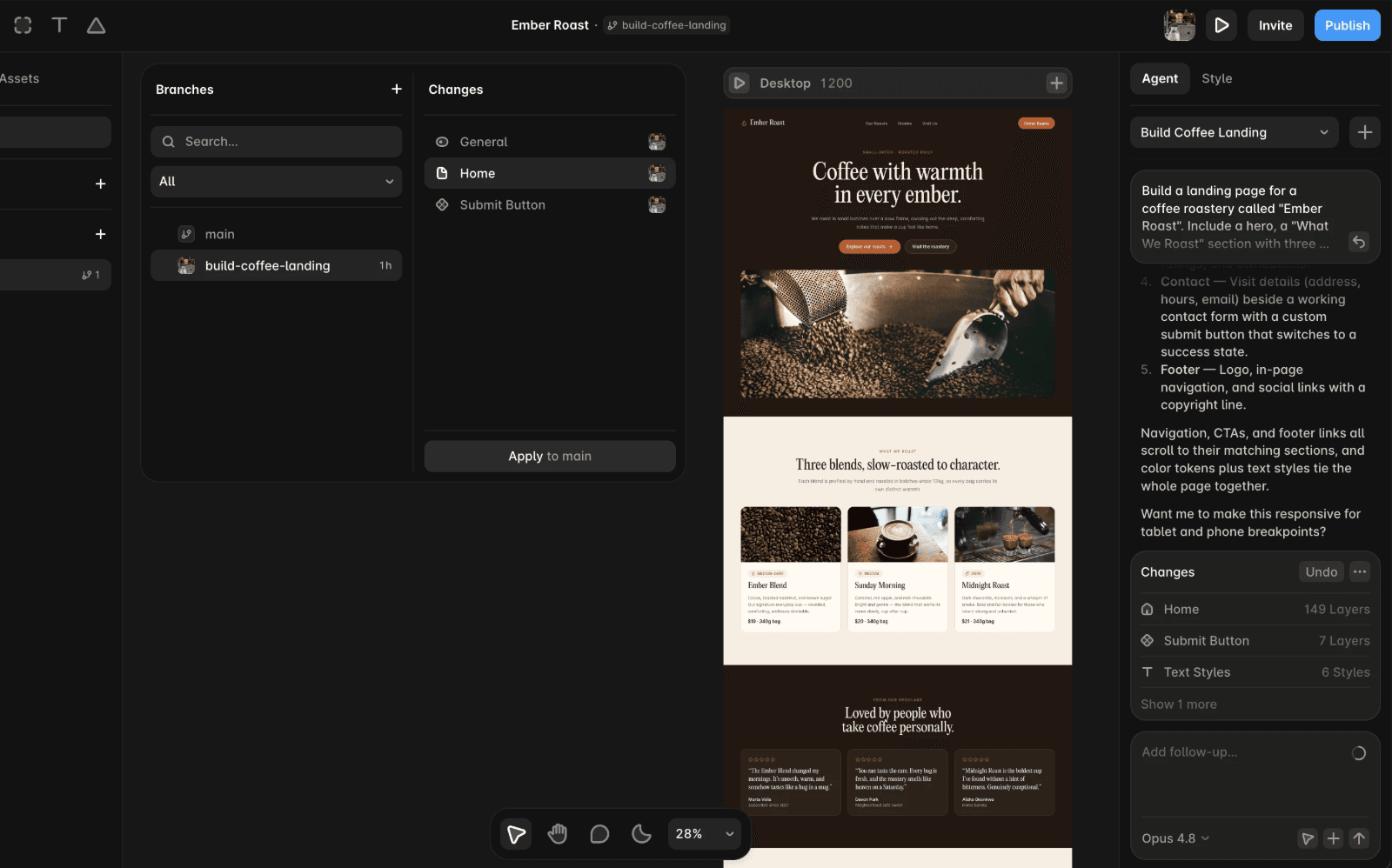Click the Ember Roast project title
The height and width of the screenshot is (868, 1392).
[x=550, y=25]
